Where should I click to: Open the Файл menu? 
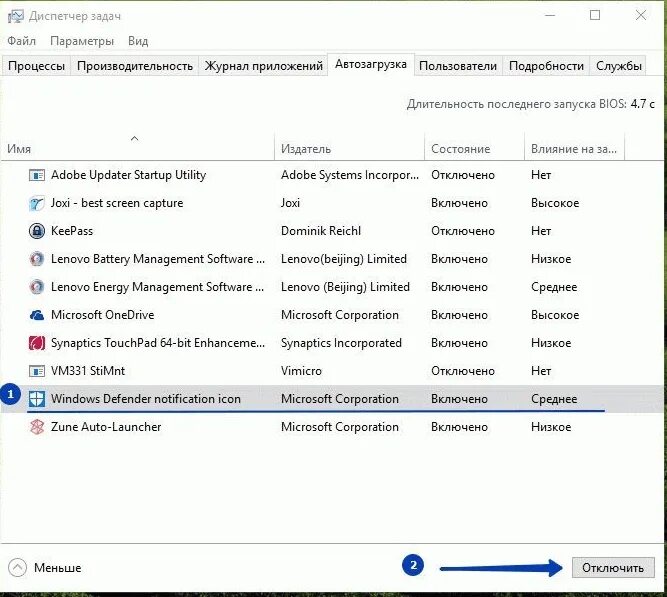point(22,41)
